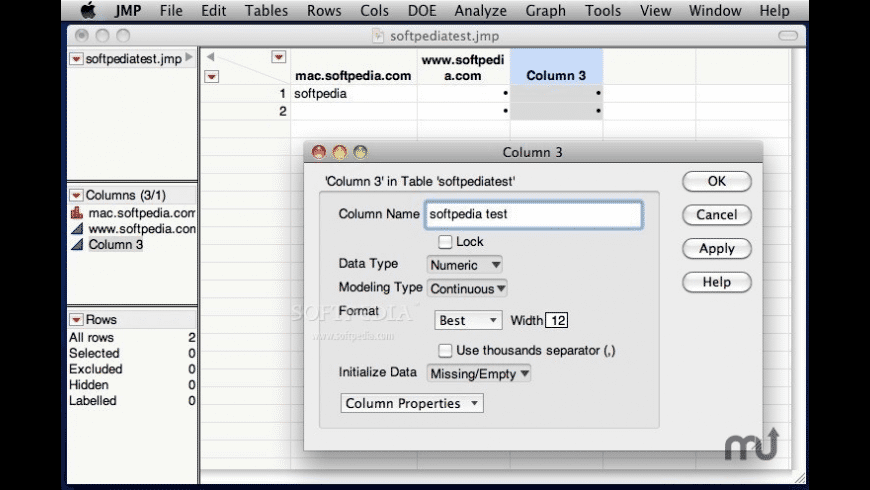Click continuous icon beside Column 3
The height and width of the screenshot is (490, 870).
click(77, 244)
